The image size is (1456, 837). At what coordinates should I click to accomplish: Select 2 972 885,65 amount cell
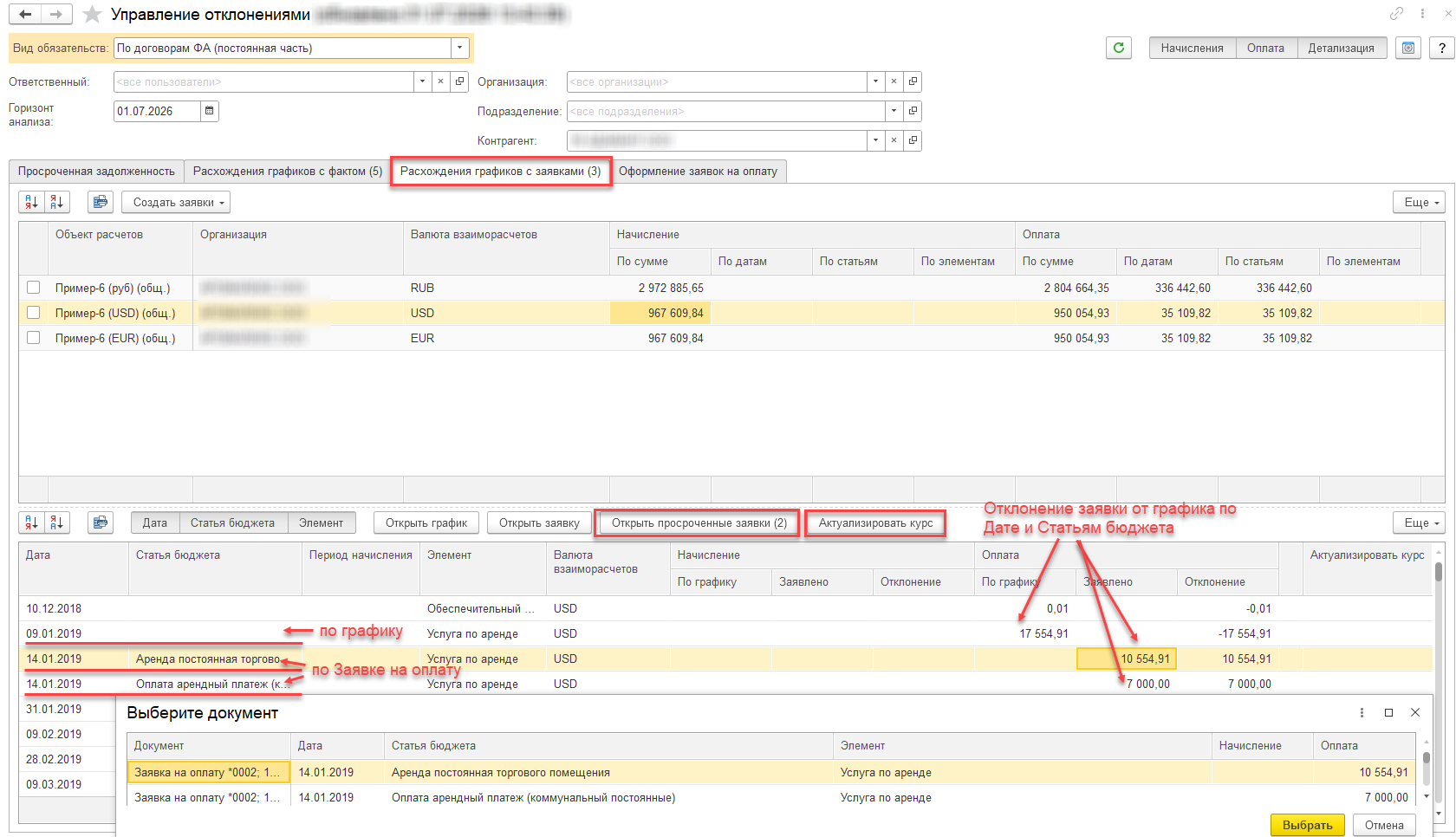coord(660,288)
